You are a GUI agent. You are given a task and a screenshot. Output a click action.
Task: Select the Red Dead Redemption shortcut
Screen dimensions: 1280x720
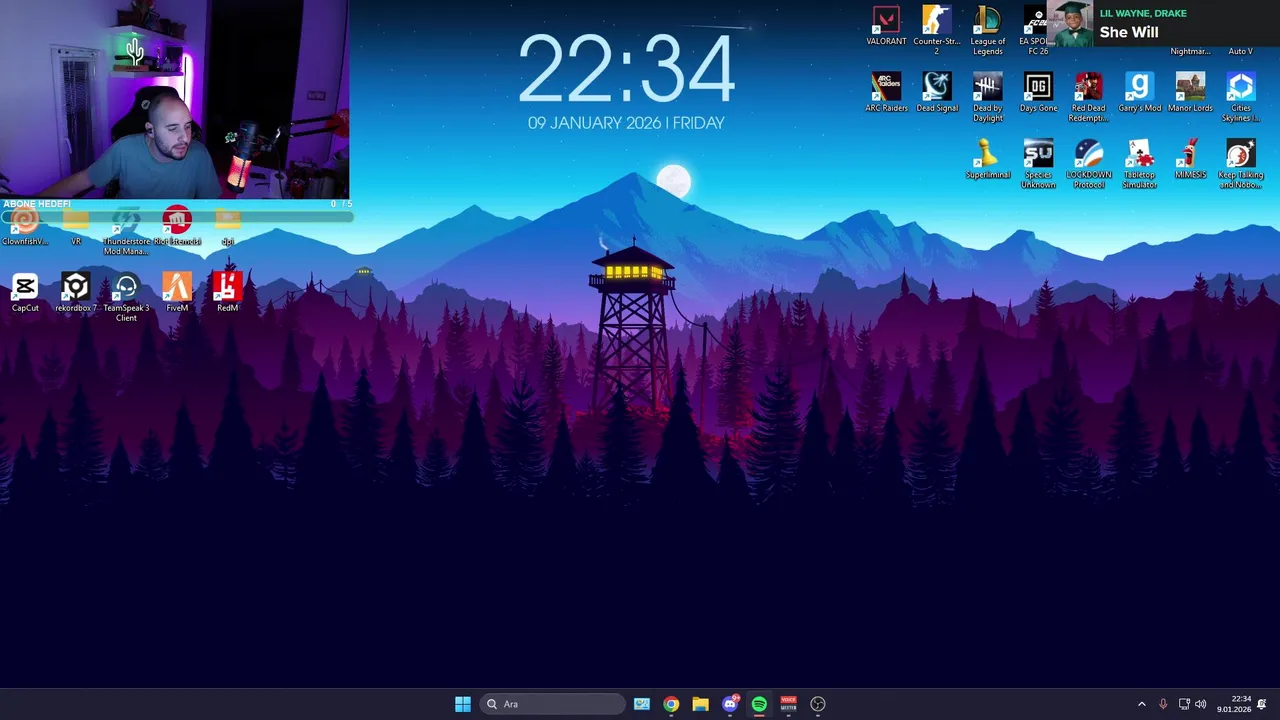pyautogui.click(x=1088, y=97)
